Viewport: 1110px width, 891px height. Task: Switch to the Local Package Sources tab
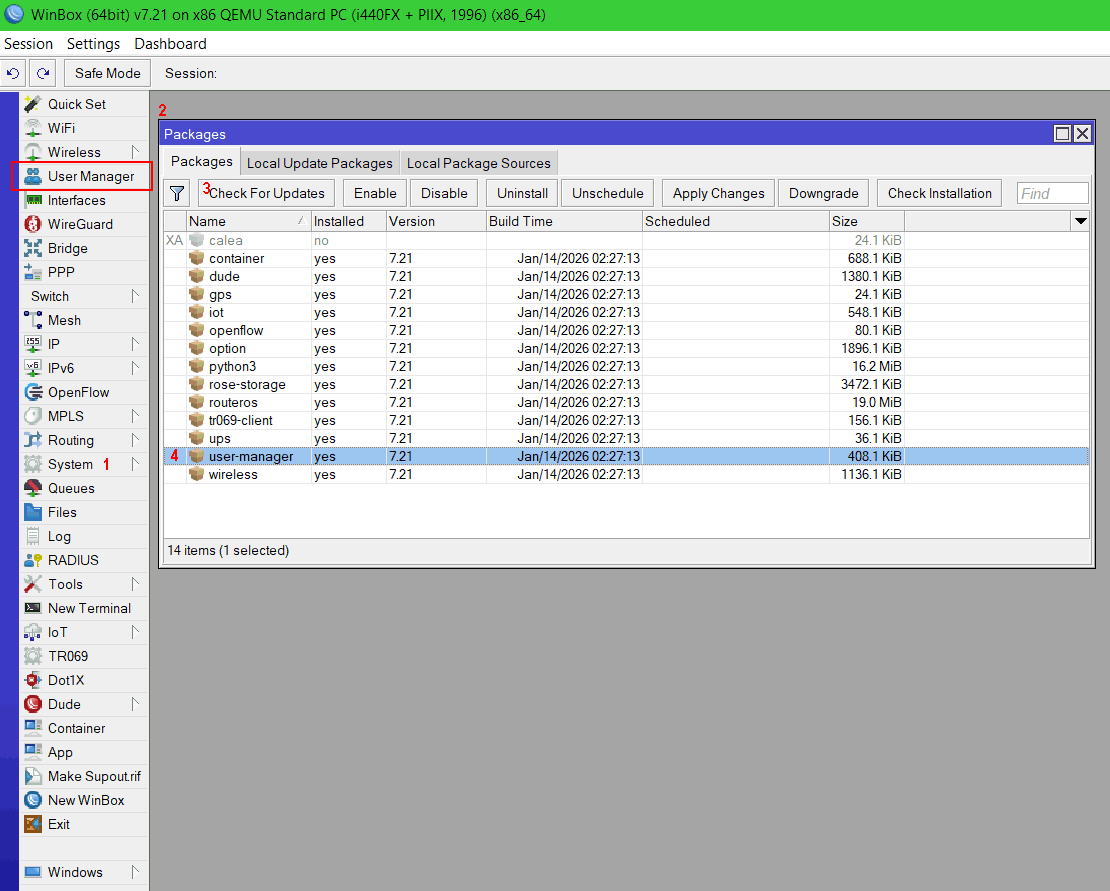(x=478, y=163)
